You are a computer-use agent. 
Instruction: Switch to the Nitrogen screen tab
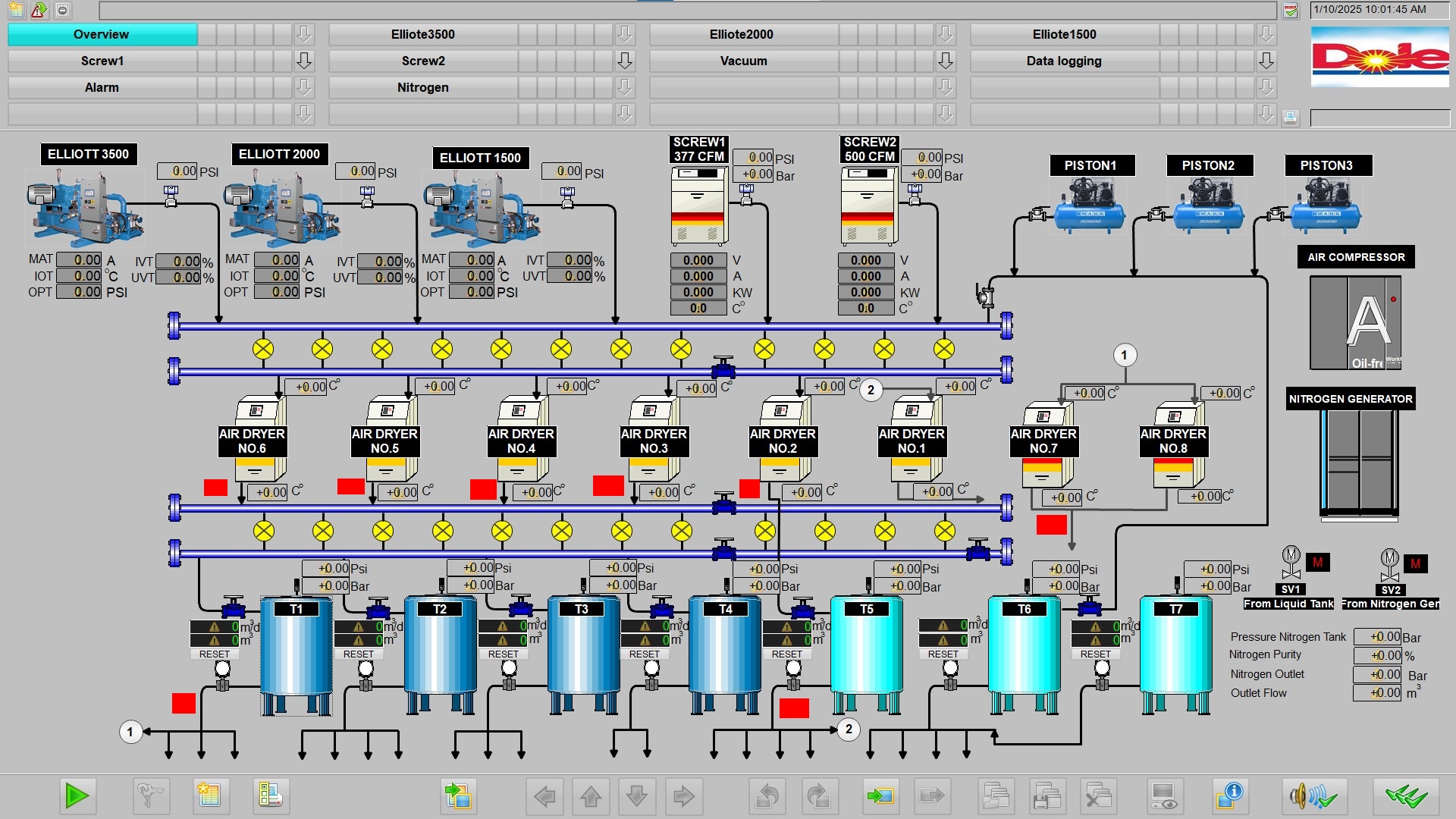point(422,87)
